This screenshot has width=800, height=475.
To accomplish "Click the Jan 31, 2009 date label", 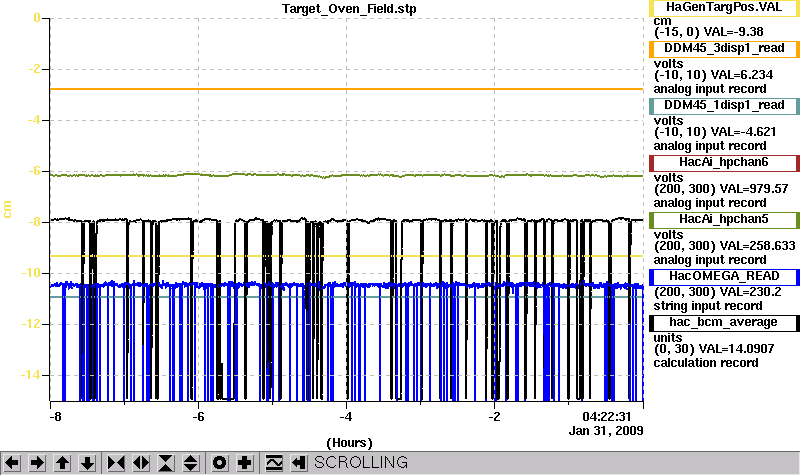I will 606,431.
